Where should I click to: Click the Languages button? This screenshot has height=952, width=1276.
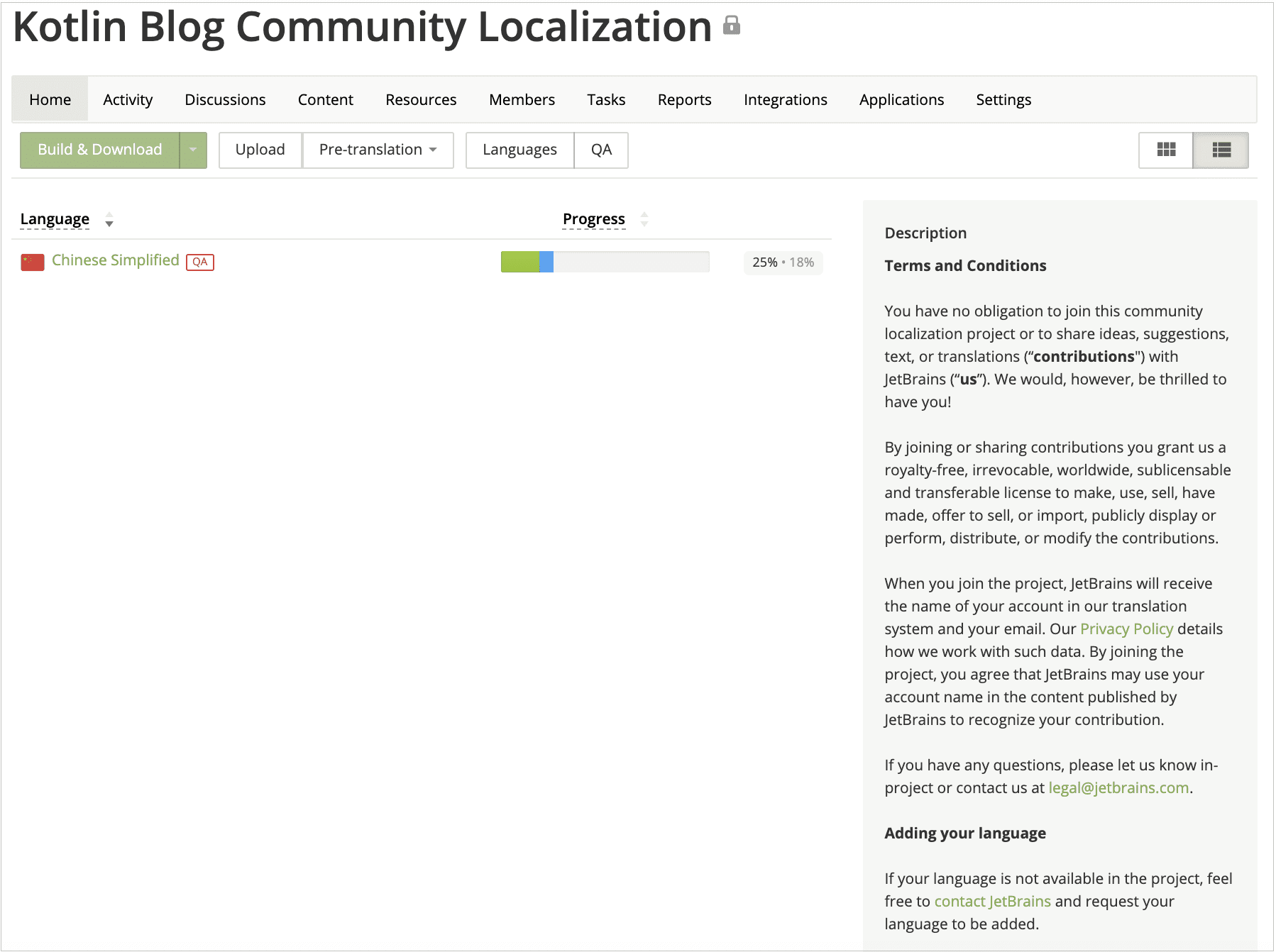coord(519,150)
